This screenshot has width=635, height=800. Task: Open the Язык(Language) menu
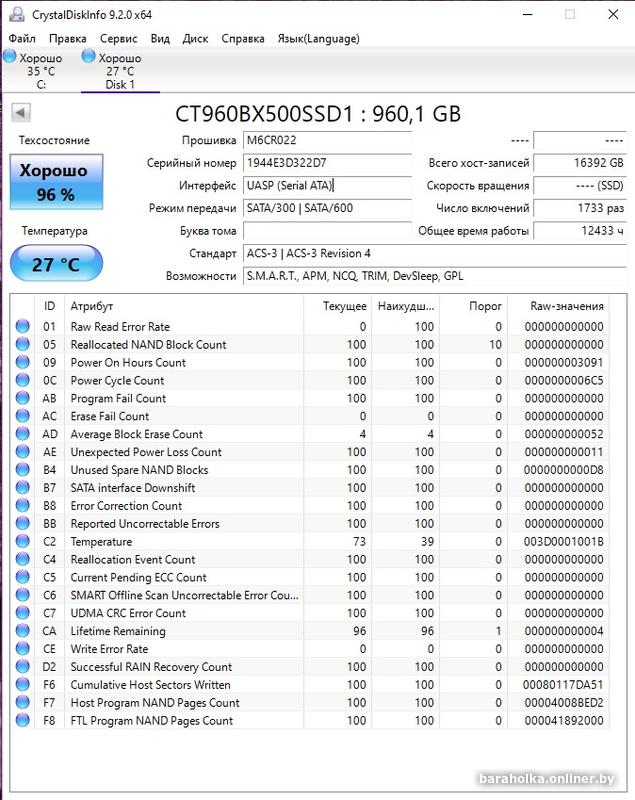pos(318,38)
